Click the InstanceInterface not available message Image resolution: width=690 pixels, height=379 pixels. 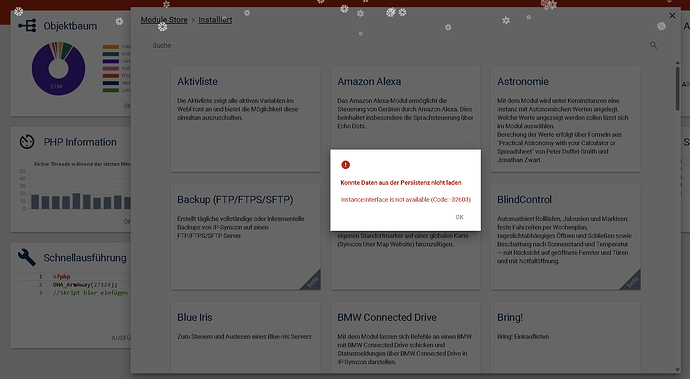click(x=406, y=199)
